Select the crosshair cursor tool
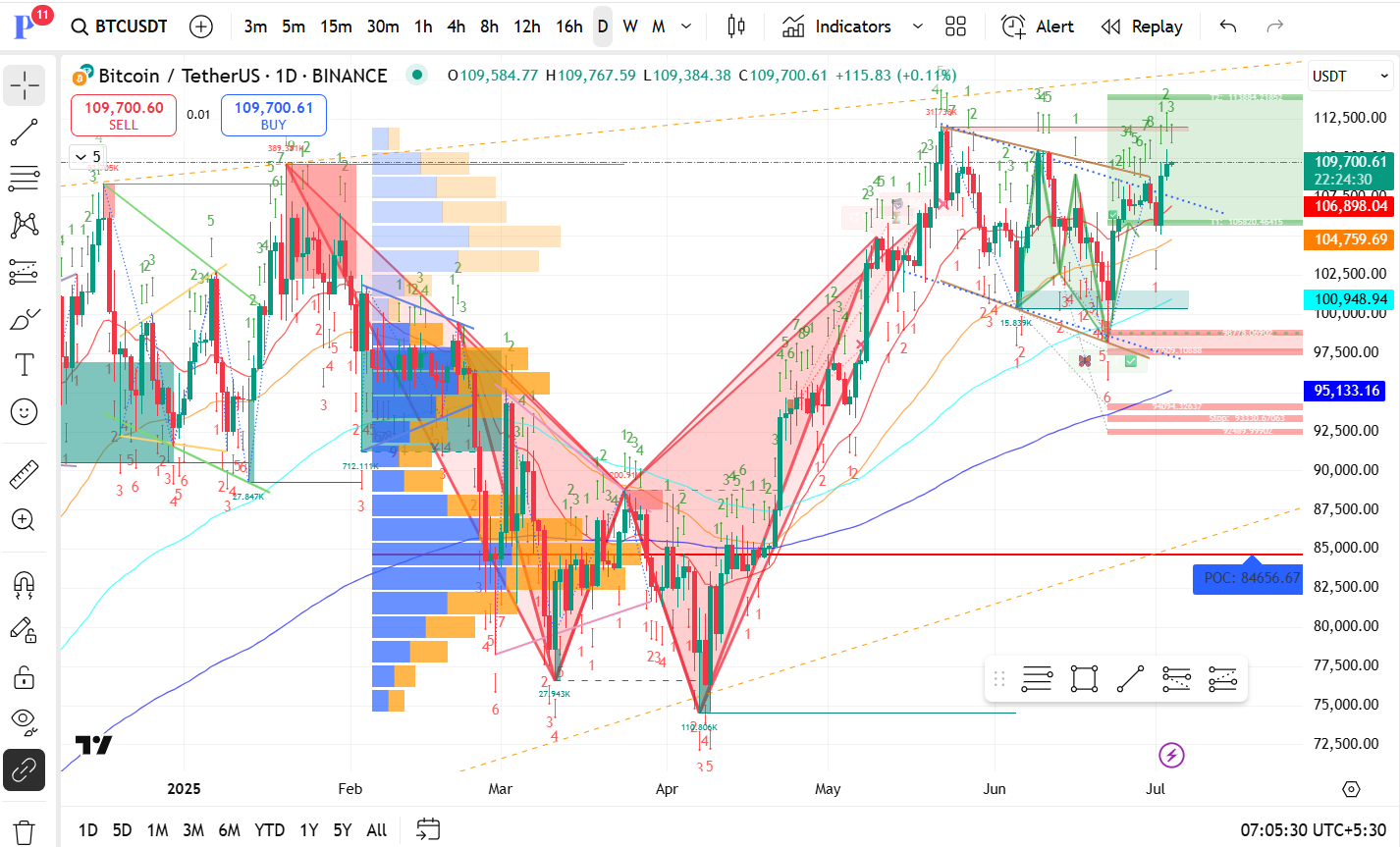The image size is (1400, 847). tap(25, 86)
